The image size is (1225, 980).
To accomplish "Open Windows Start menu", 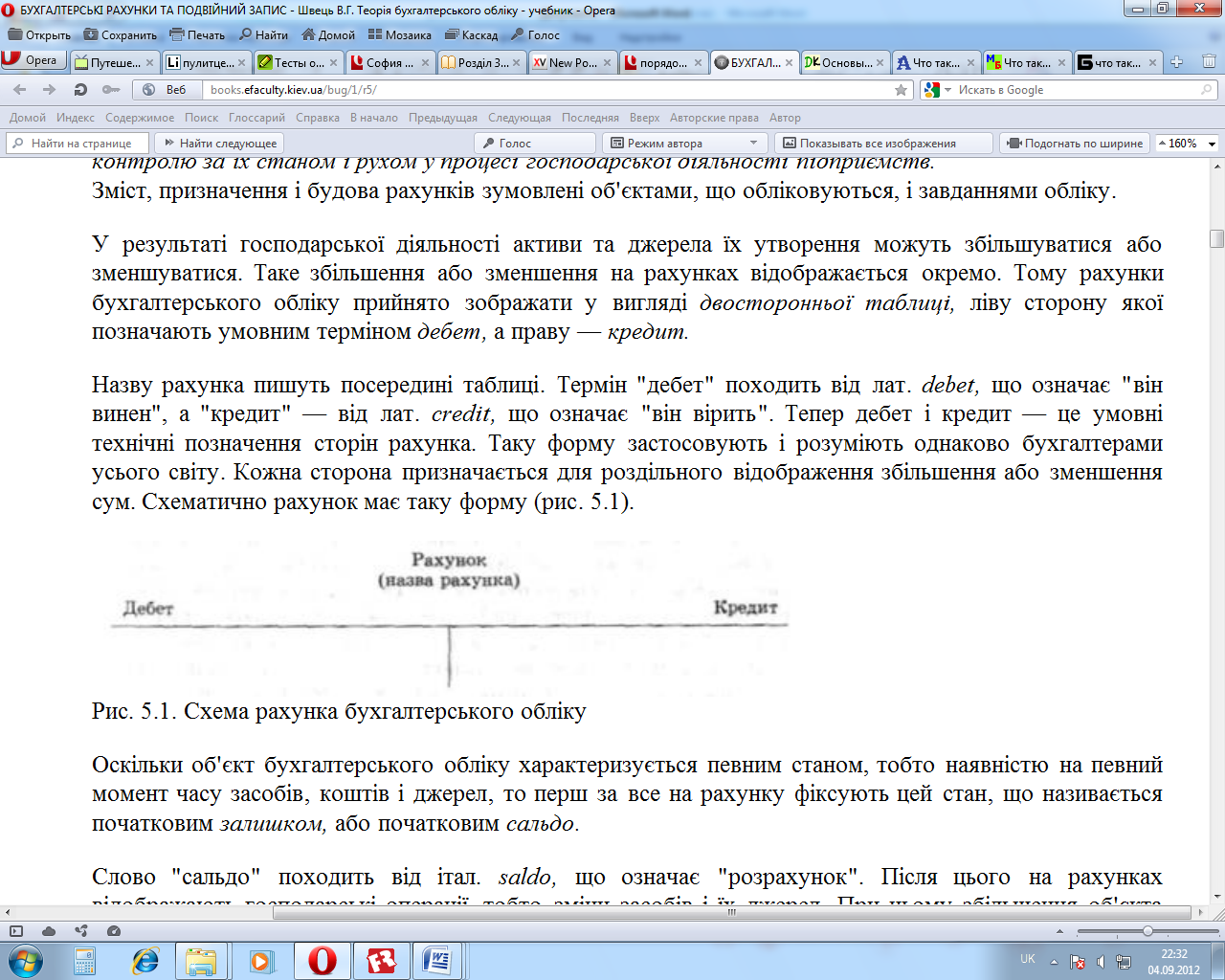I will [x=26, y=960].
